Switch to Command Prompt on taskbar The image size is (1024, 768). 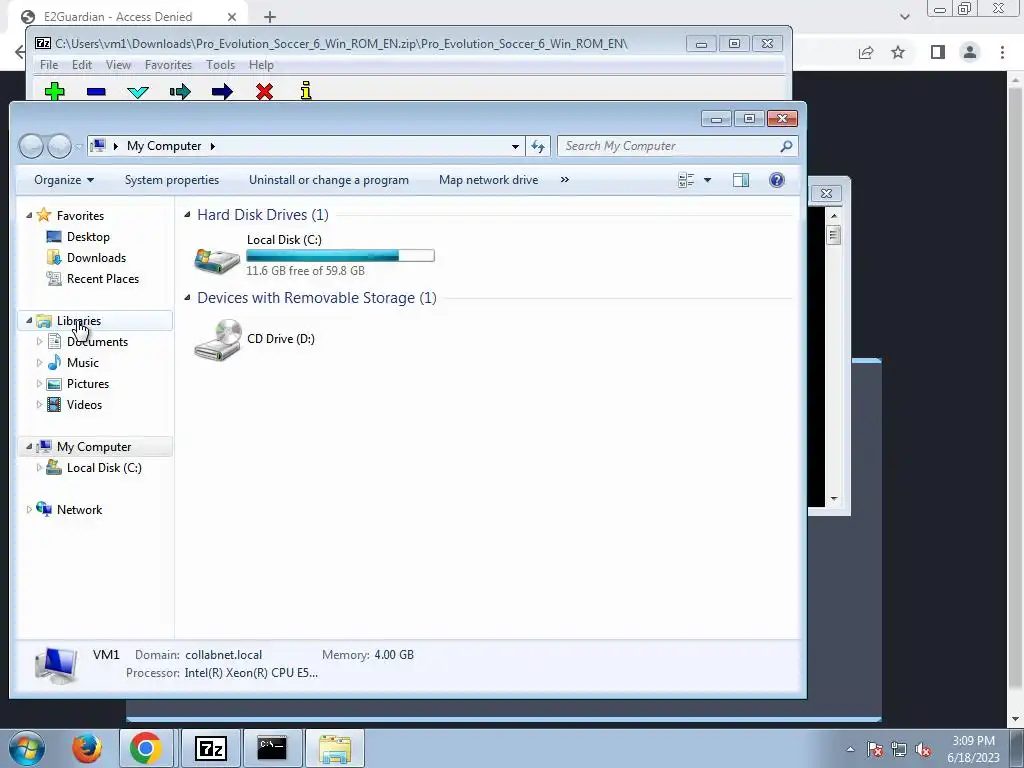[272, 748]
